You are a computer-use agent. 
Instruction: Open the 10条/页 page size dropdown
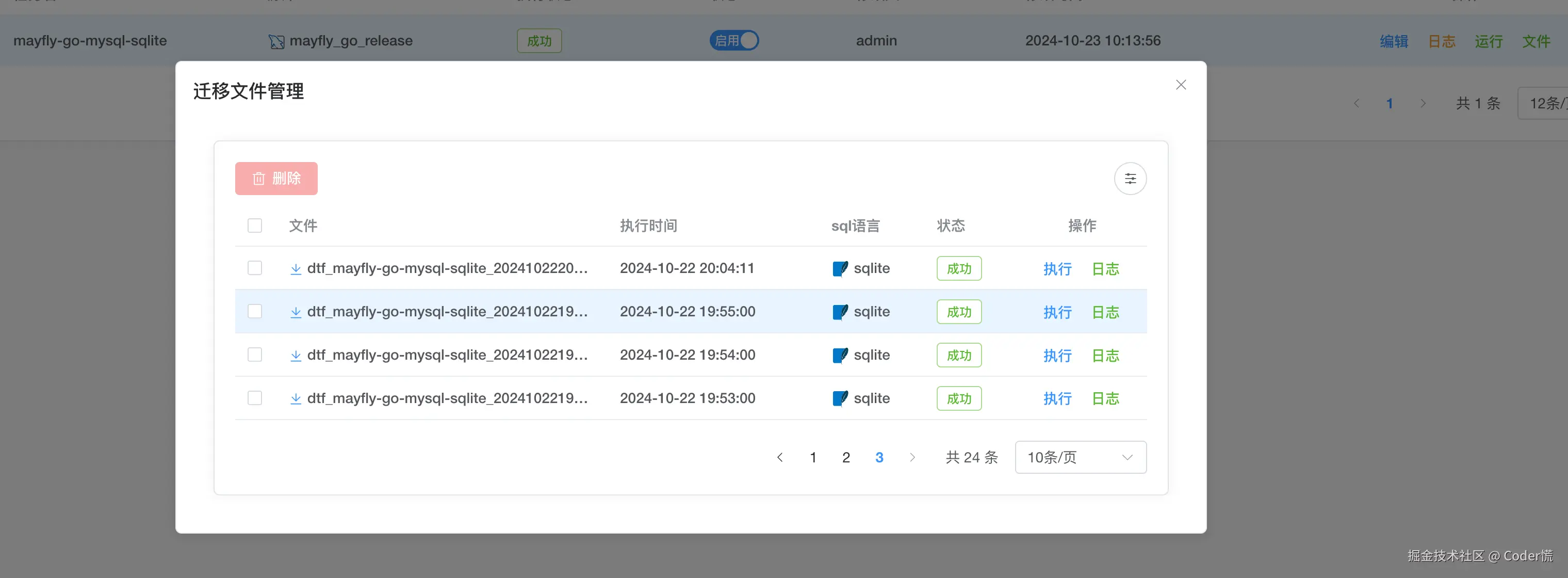coord(1080,457)
